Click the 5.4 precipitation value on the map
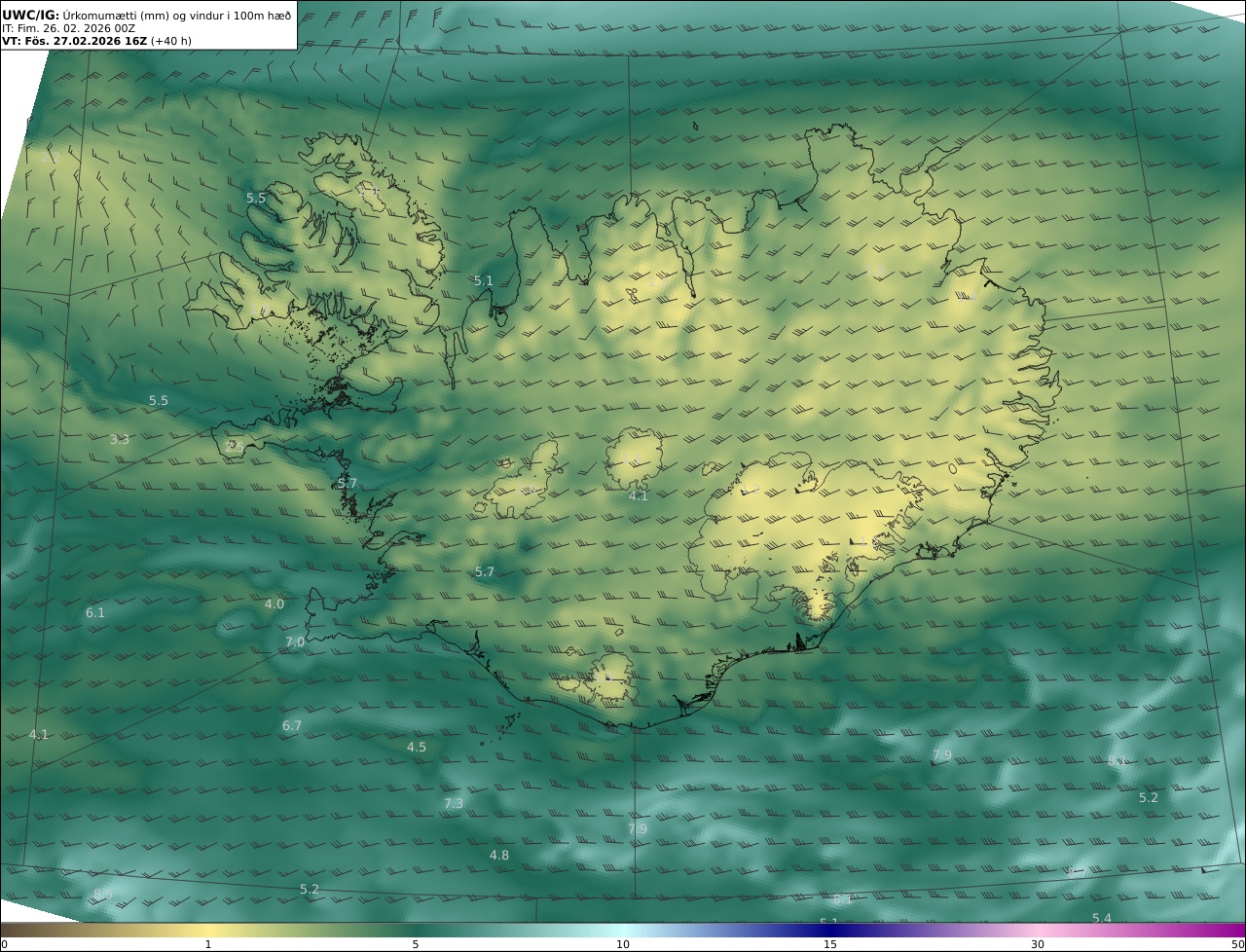This screenshot has height=952, width=1246. point(1101,919)
